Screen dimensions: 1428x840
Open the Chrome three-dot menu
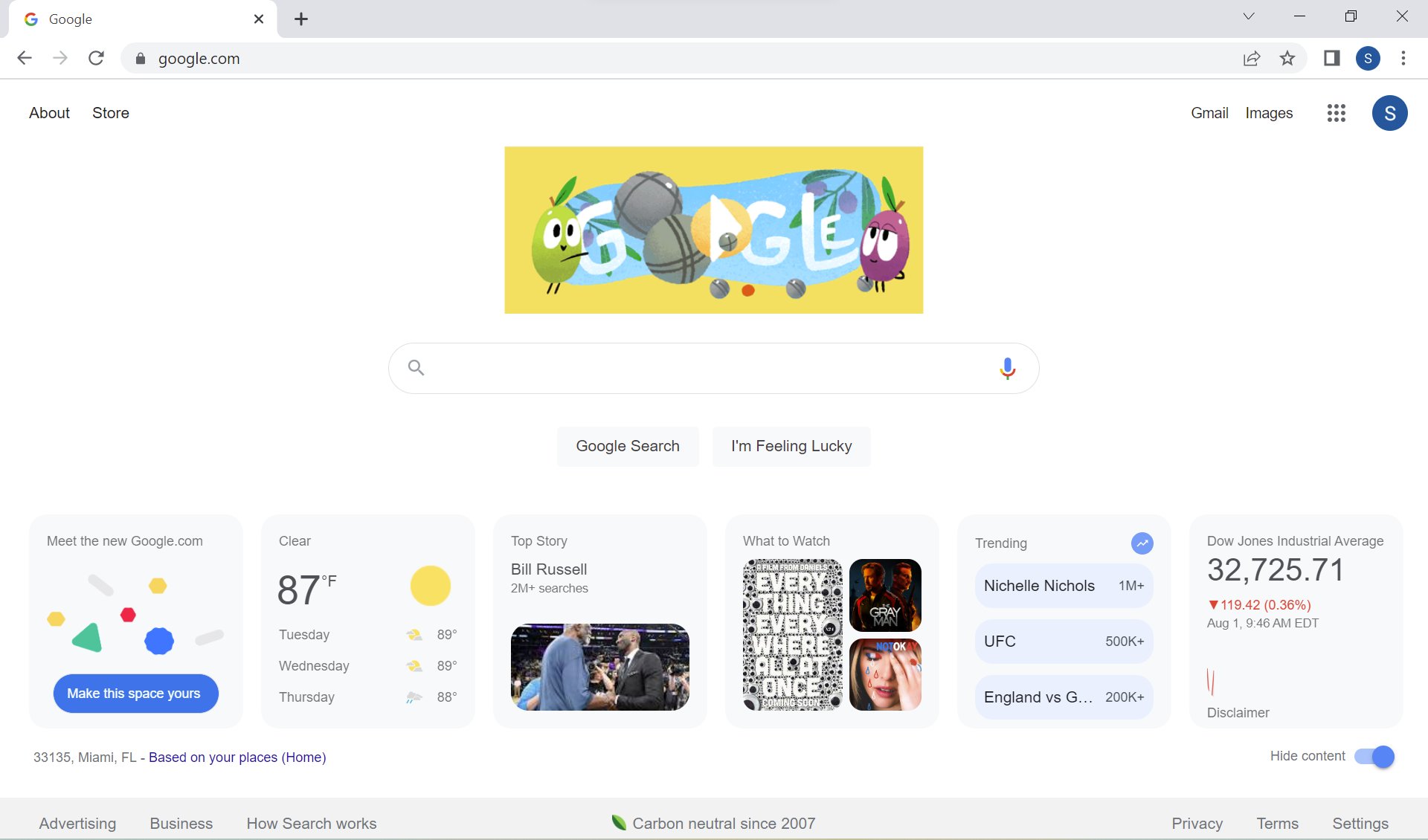[x=1403, y=58]
